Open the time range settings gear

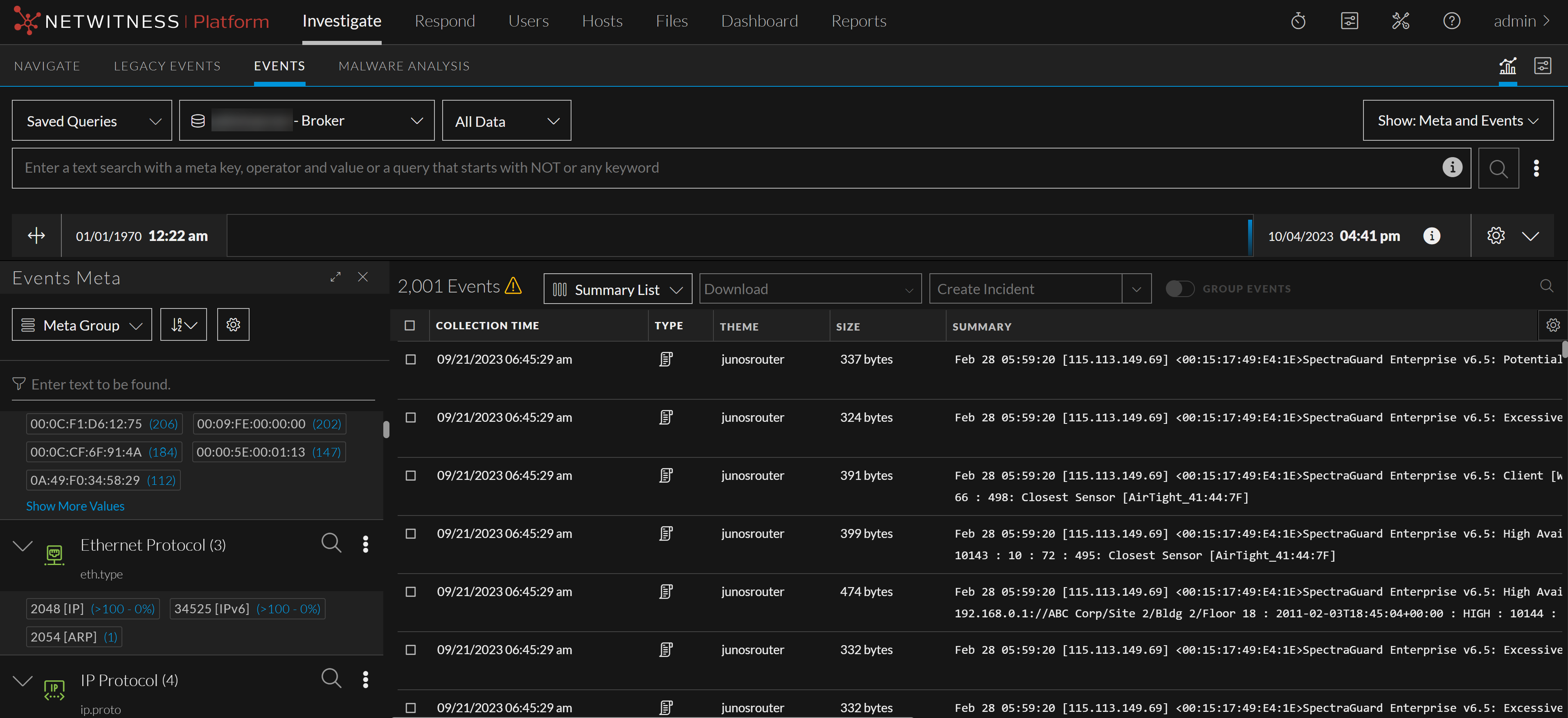tap(1496, 236)
